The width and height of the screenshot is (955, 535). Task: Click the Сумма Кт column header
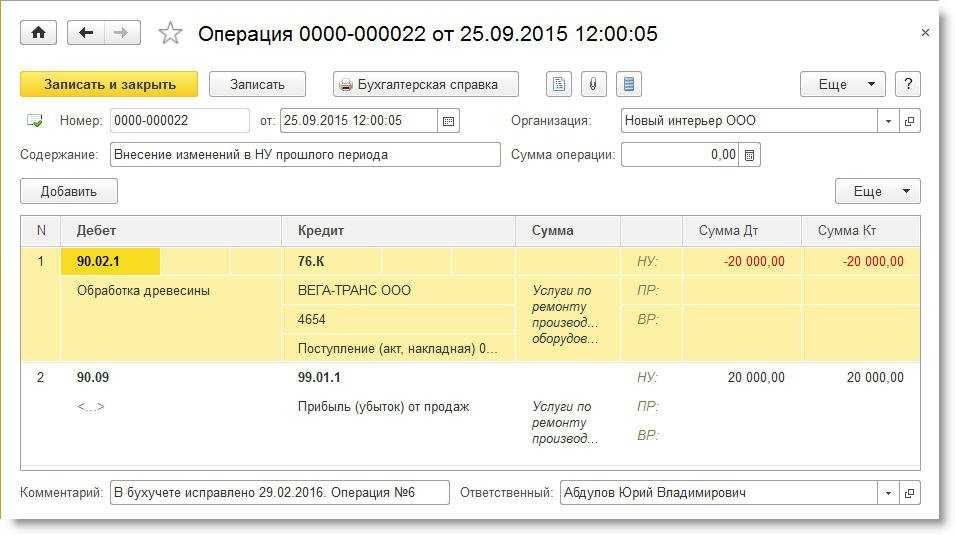click(861, 230)
